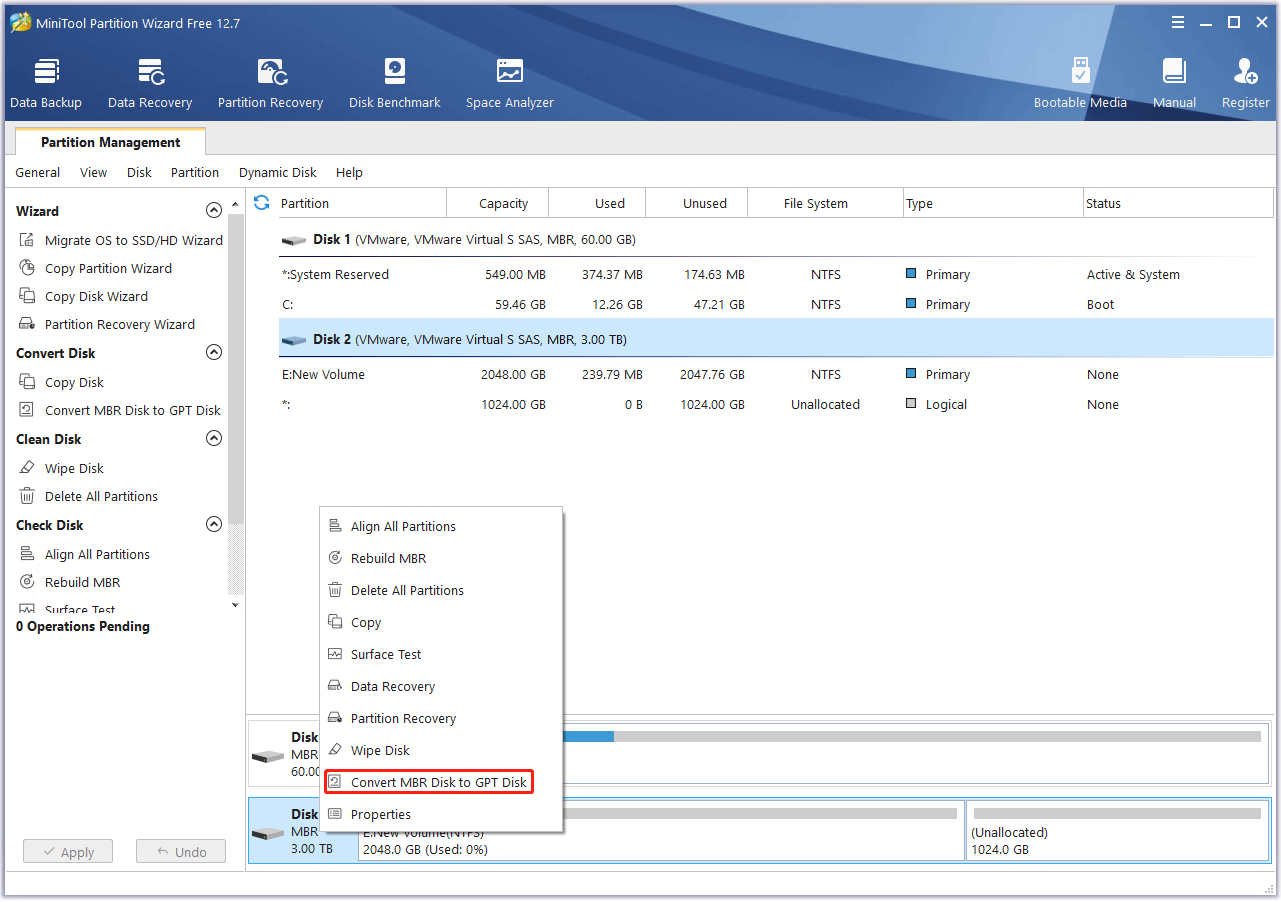Select the Disk 1 row in the list
This screenshot has width=1281, height=902.
coord(776,239)
